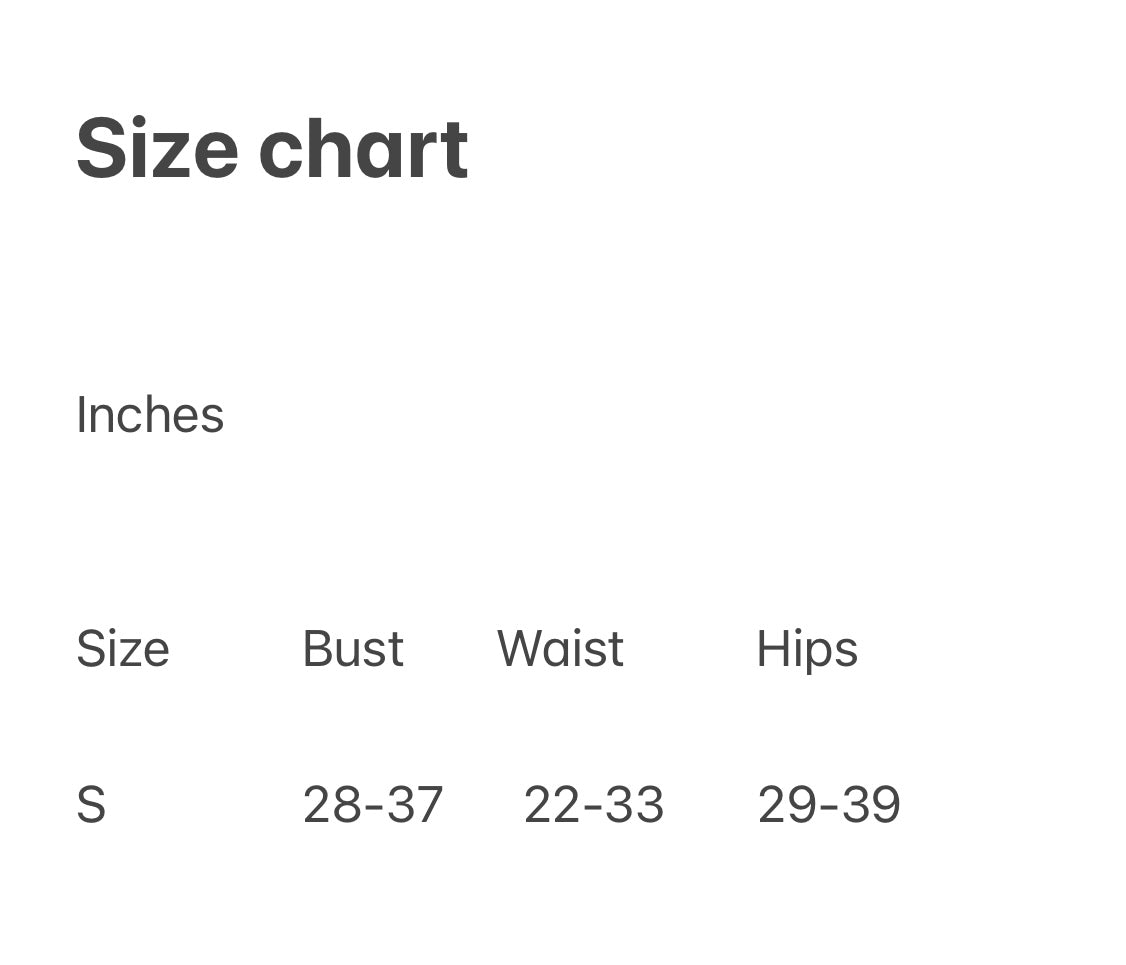
Task: Select the hips measurement "29-39"
Action: [829, 805]
